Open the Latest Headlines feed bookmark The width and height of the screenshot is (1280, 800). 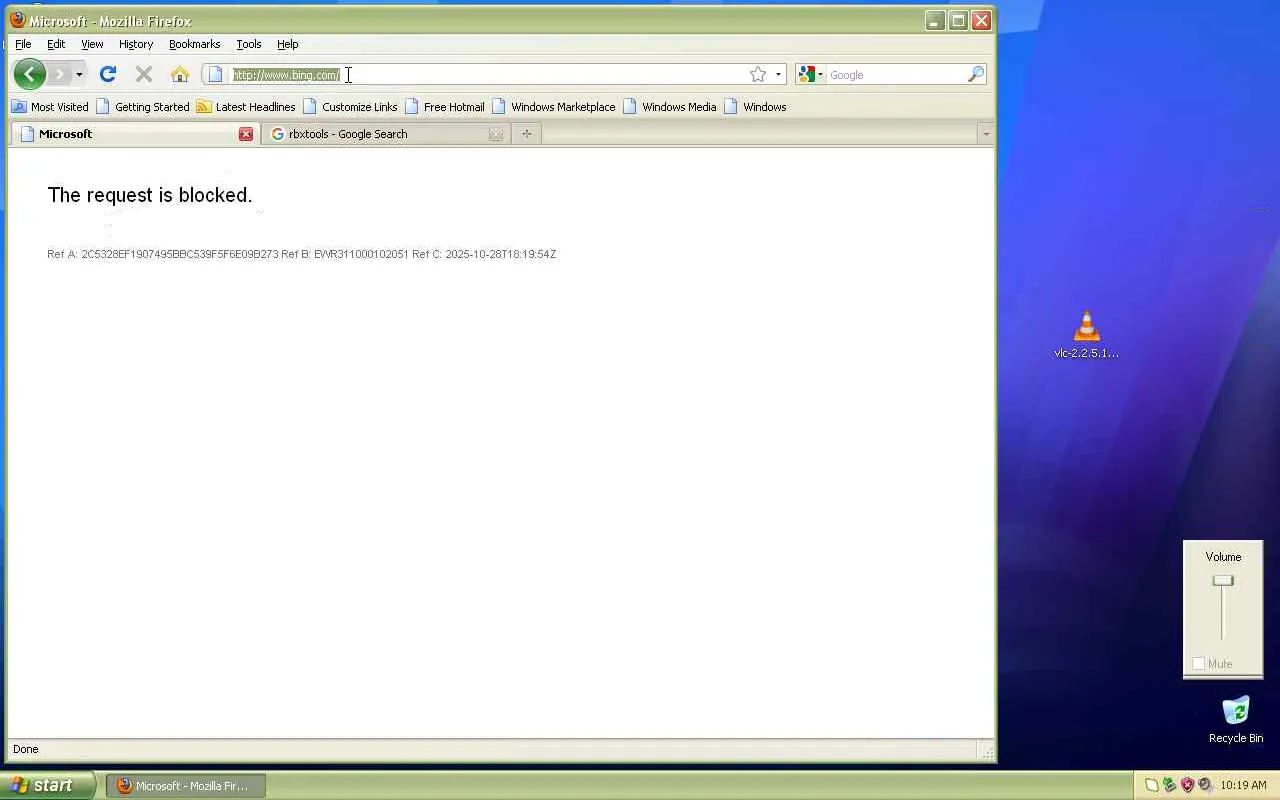[246, 106]
